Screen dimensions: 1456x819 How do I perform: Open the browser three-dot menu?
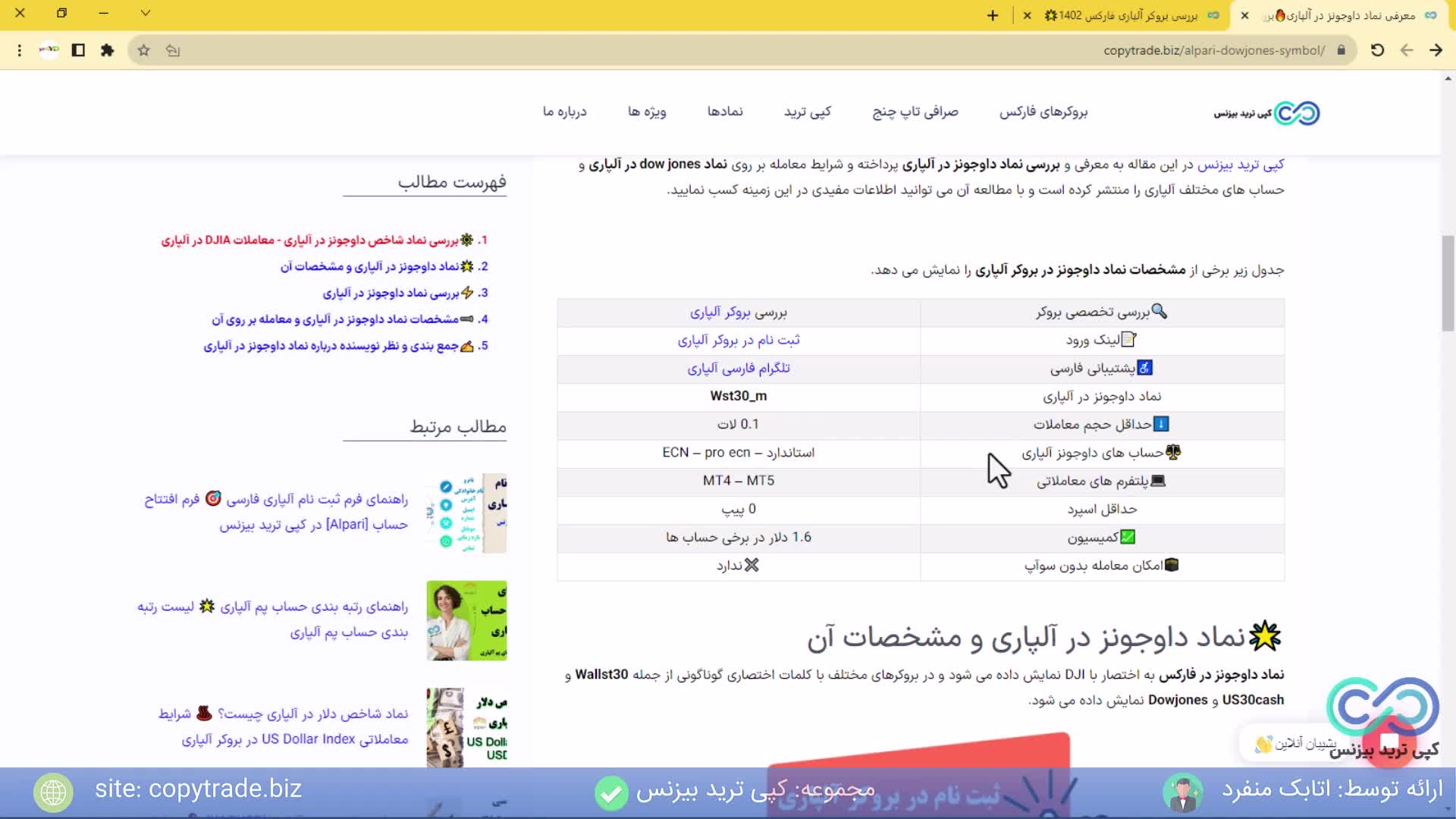click(x=20, y=50)
